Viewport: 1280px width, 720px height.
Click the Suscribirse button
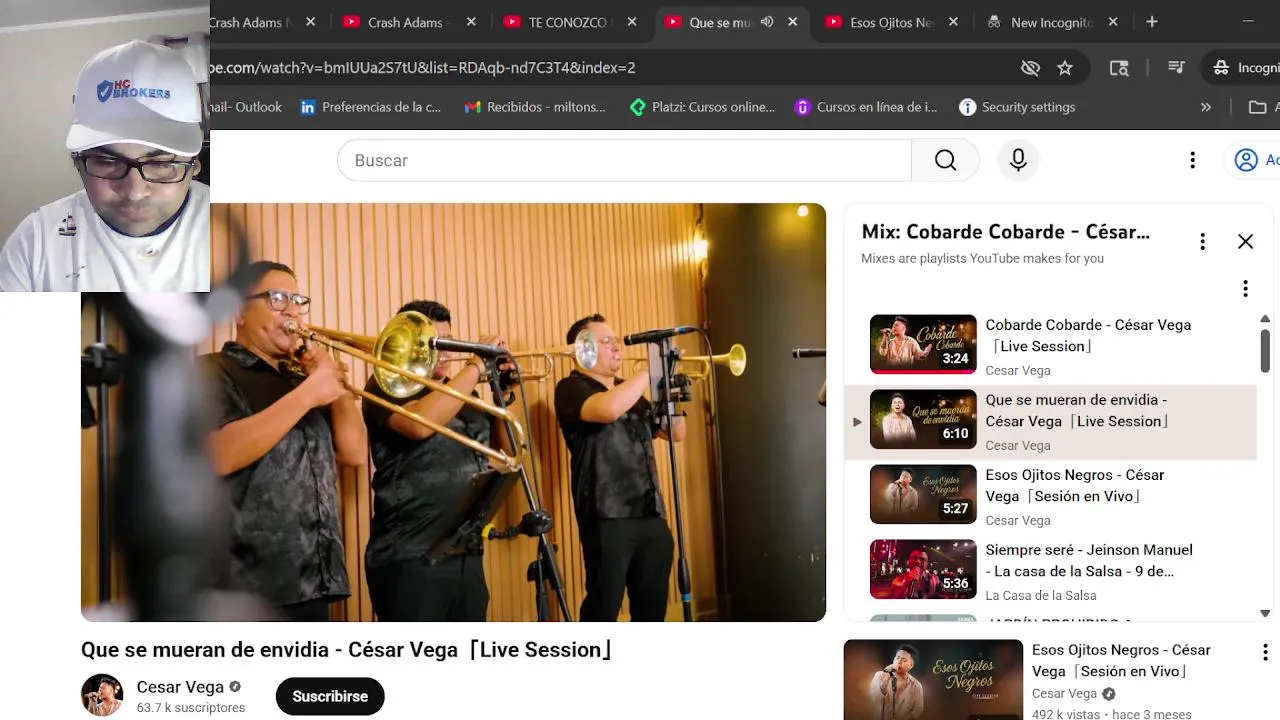click(x=330, y=696)
